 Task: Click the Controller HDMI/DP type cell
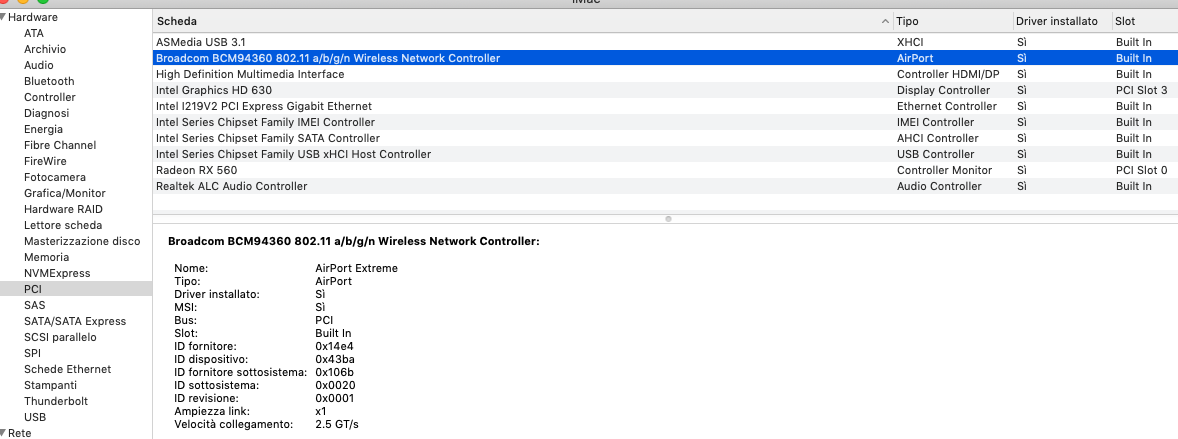click(948, 74)
